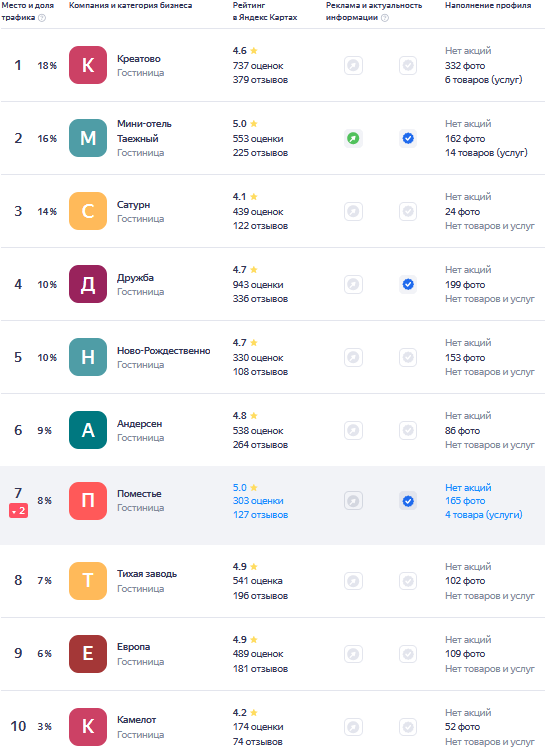Click the Европа "Е" avatar icon
This screenshot has width=545, height=755.
tap(88, 654)
